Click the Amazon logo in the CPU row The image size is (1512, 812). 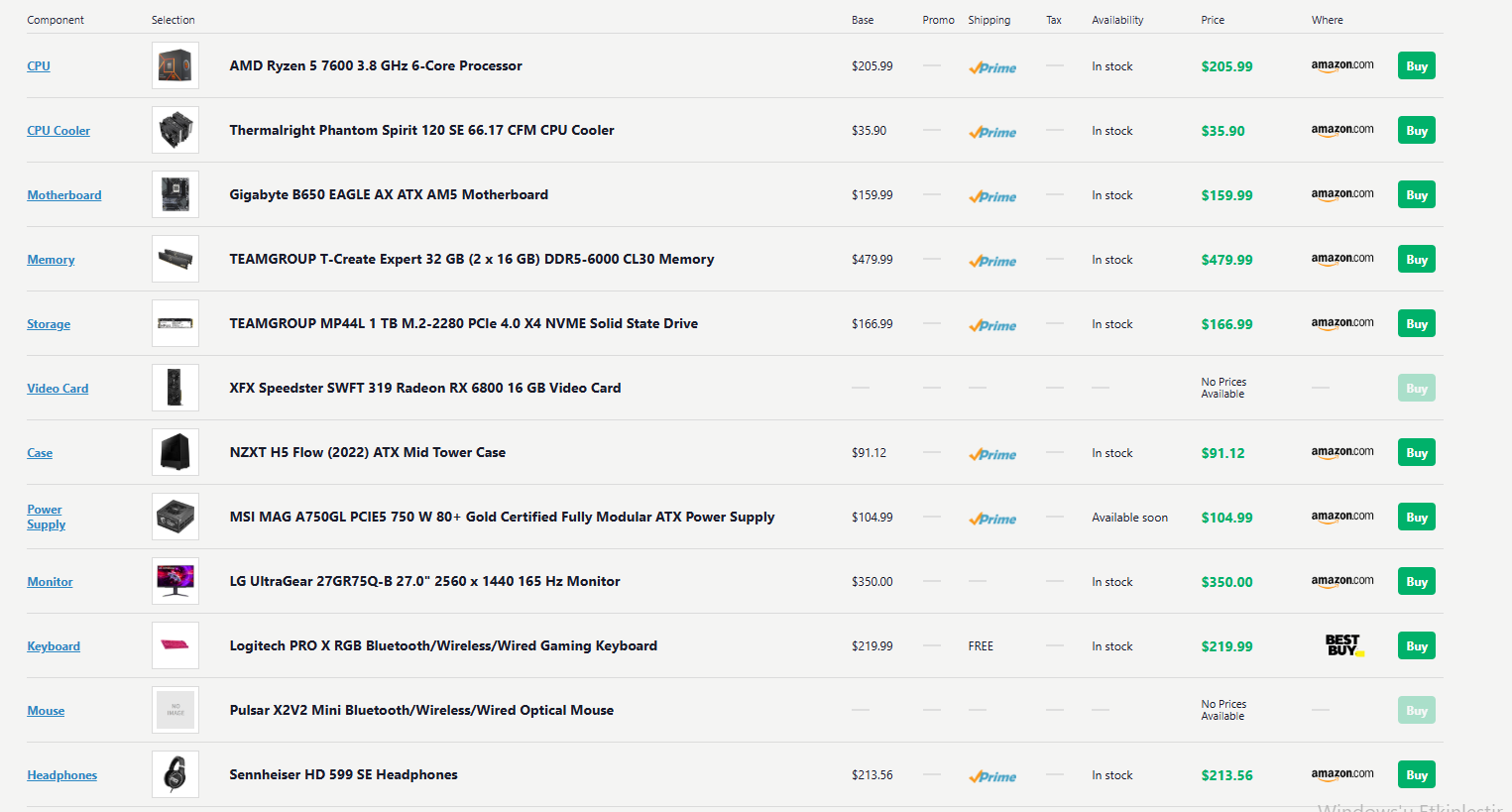(x=1342, y=65)
